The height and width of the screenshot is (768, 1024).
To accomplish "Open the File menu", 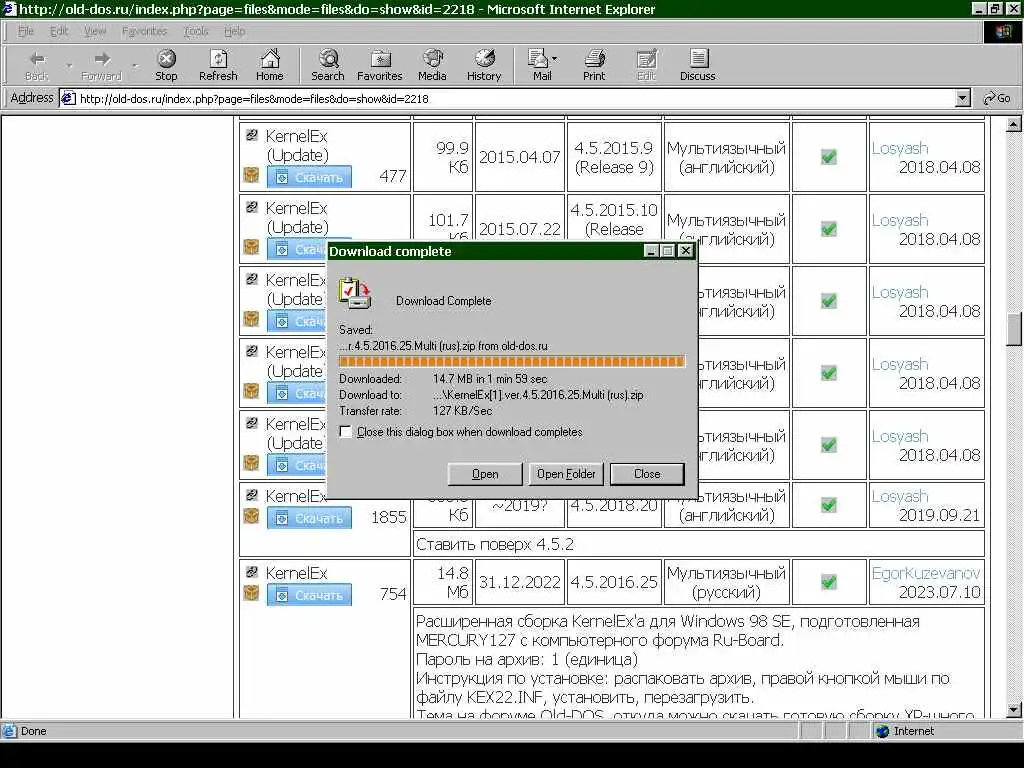I will (x=25, y=31).
